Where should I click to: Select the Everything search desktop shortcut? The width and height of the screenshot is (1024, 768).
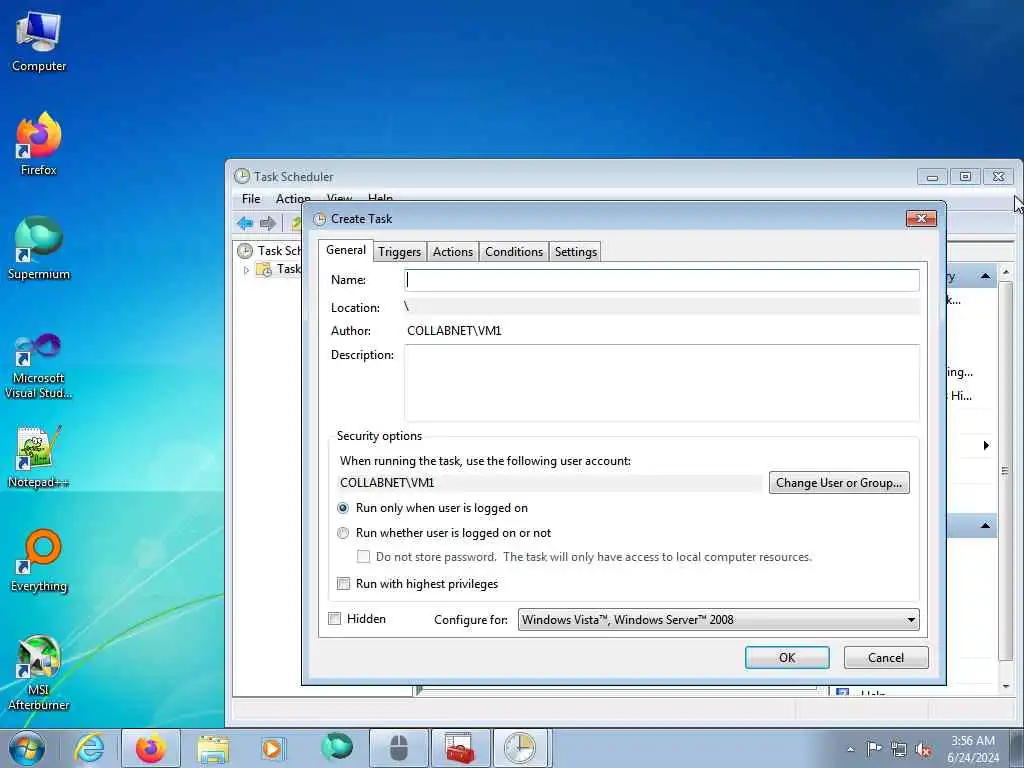coord(39,560)
